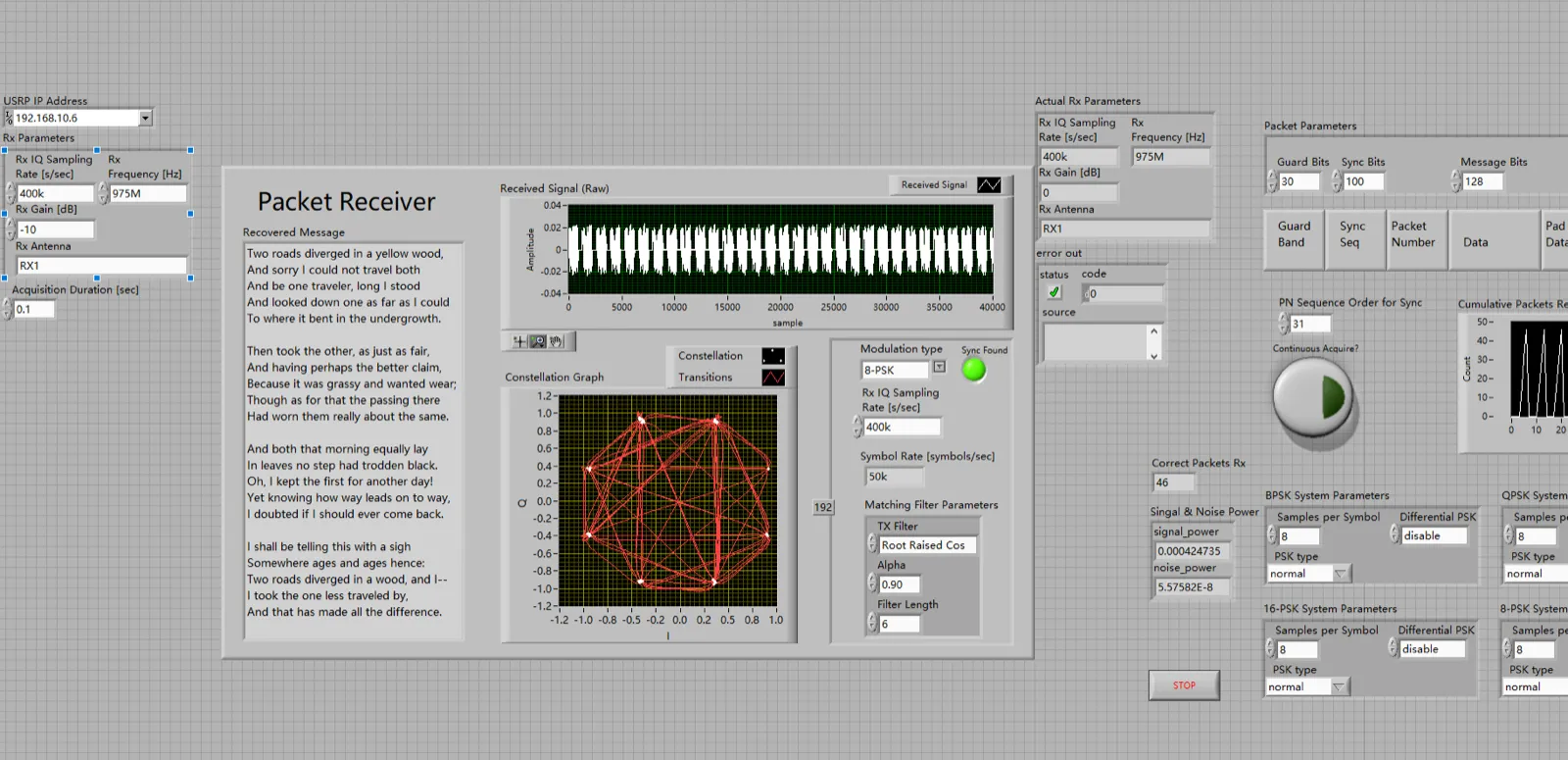This screenshot has width=1568, height=760.
Task: Click the USRP IP Address field 192.168.10.6
Action: (x=75, y=118)
